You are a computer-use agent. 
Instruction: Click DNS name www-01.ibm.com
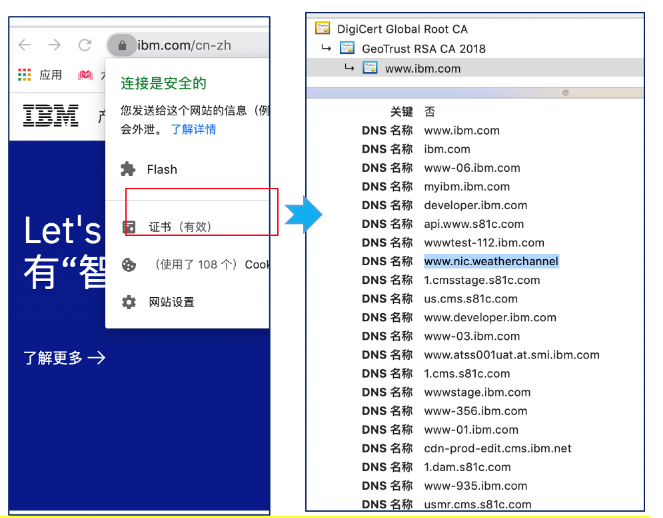[x=471, y=430]
